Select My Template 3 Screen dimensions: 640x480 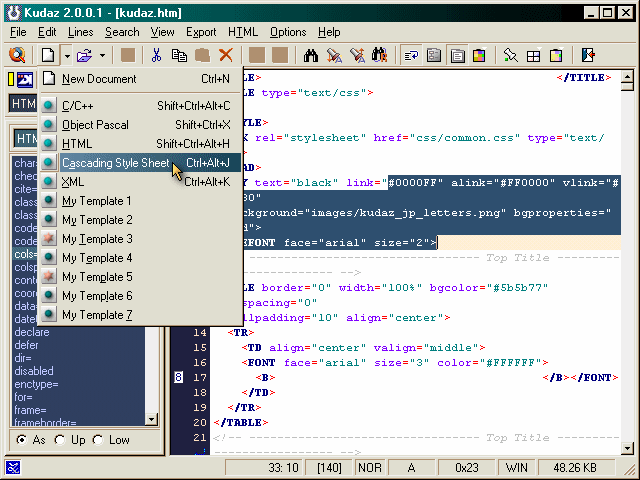pos(140,239)
